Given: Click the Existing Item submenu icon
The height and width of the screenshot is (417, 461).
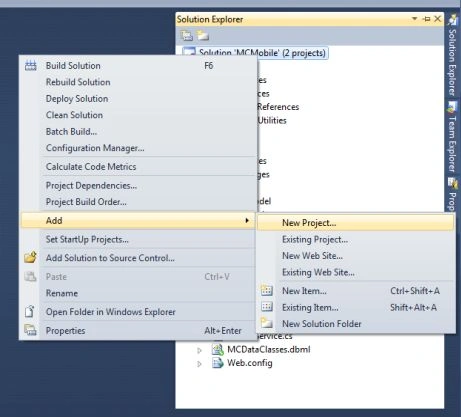Looking at the screenshot, I should (267, 307).
